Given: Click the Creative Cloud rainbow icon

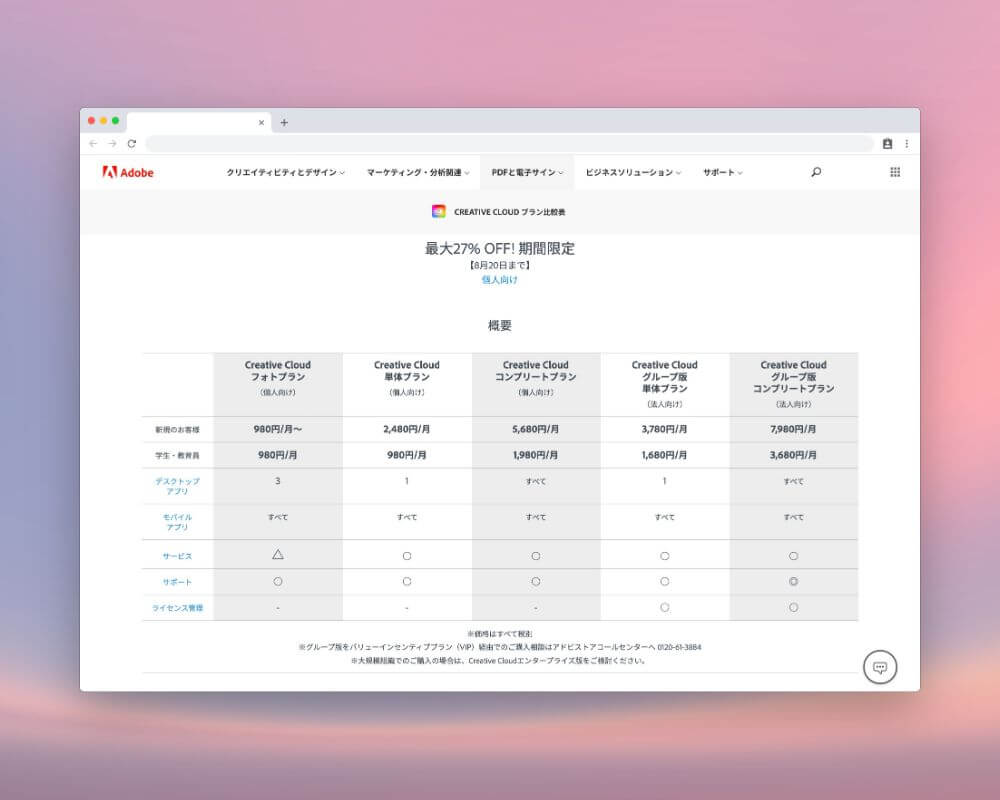Looking at the screenshot, I should pyautogui.click(x=439, y=211).
